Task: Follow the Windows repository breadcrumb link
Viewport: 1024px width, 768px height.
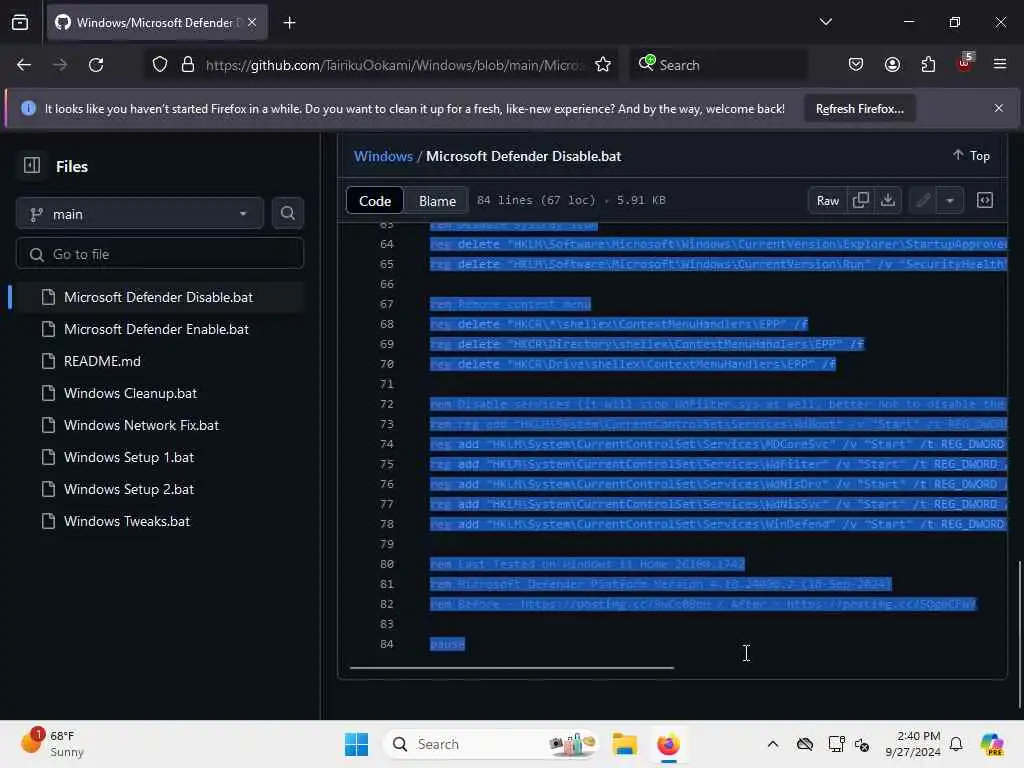Action: (383, 156)
